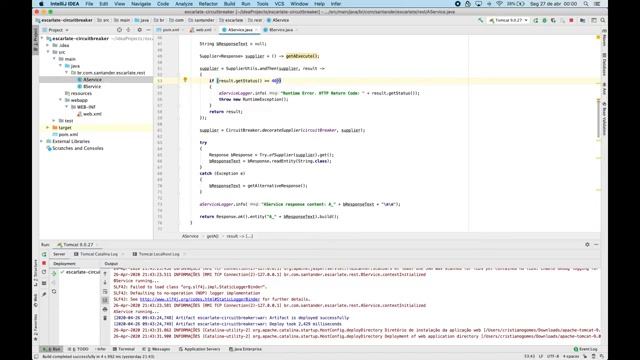640x360 pixels.
Task: Open the Analyze menu
Action: [x=184, y=4]
